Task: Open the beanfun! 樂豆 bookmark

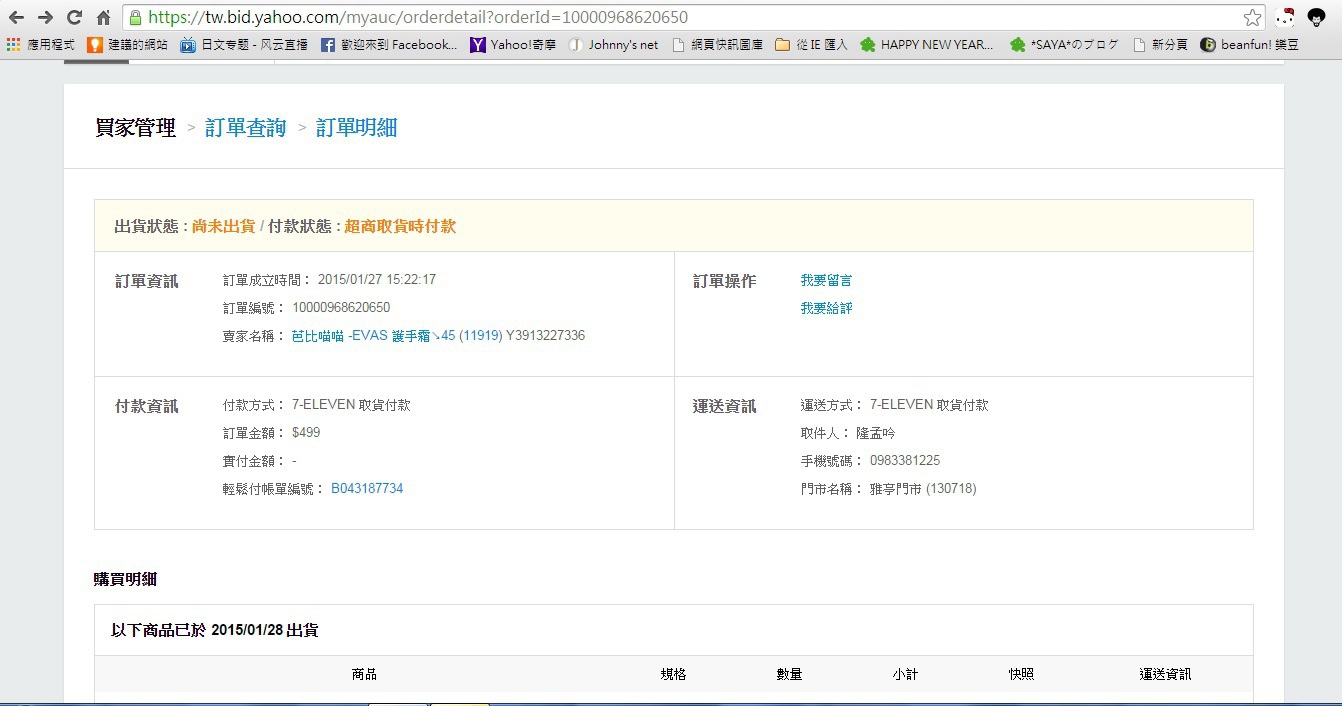Action: 1250,44
